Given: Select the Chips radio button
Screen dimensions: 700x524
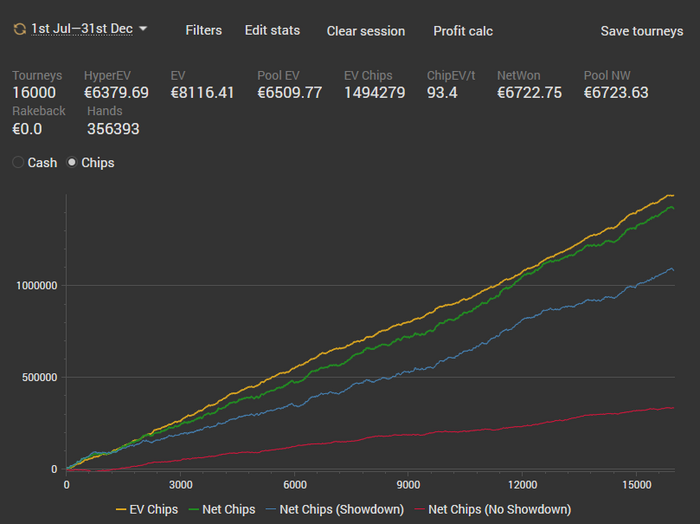Looking at the screenshot, I should pyautogui.click(x=71, y=162).
